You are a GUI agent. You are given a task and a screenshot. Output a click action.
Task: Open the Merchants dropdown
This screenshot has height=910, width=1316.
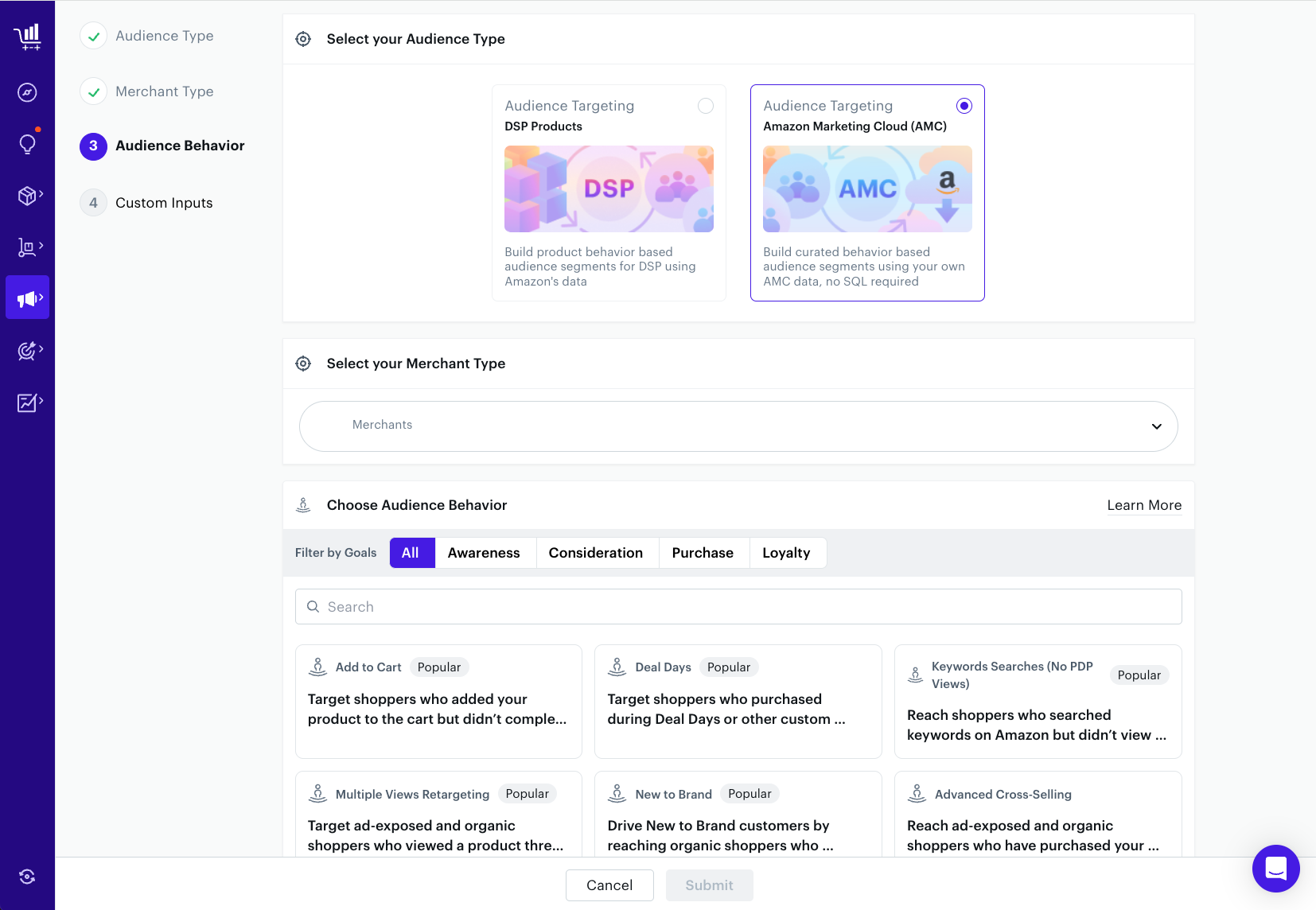738,426
